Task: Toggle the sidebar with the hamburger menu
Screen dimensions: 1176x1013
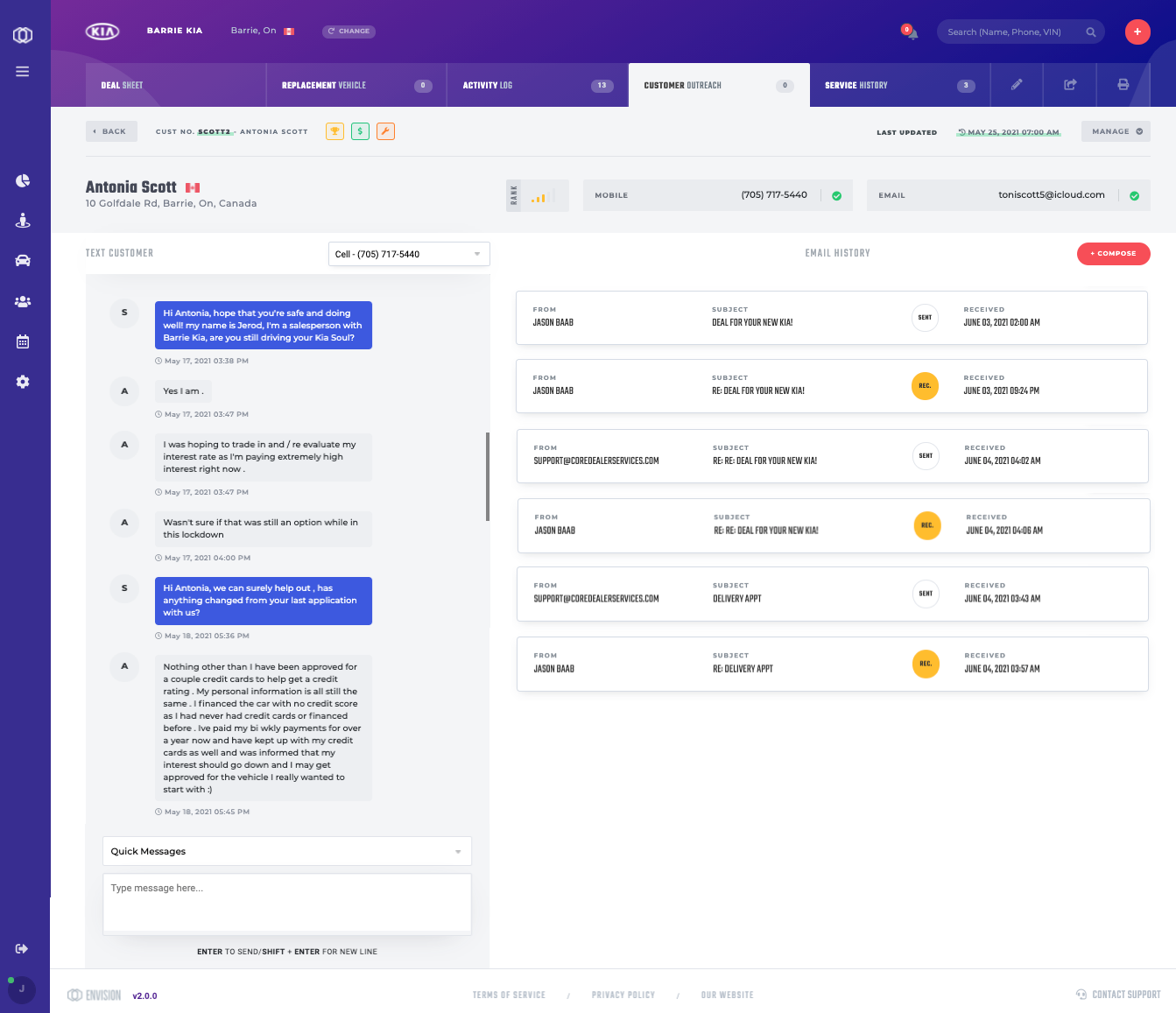Action: click(x=23, y=72)
